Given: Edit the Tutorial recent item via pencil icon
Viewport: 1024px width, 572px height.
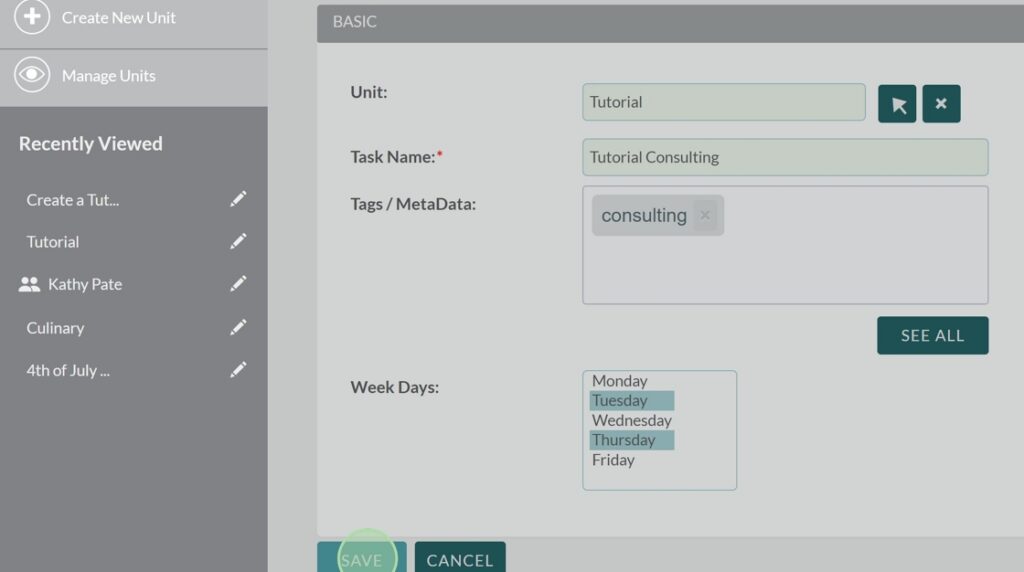Looking at the screenshot, I should (238, 242).
